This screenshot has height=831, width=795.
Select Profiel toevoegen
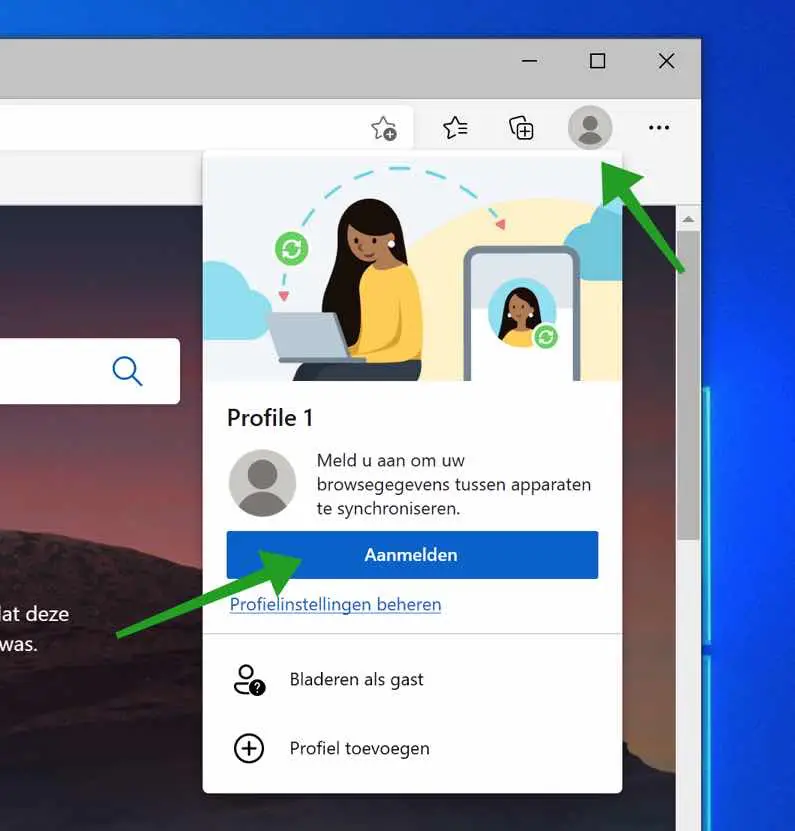(412, 748)
